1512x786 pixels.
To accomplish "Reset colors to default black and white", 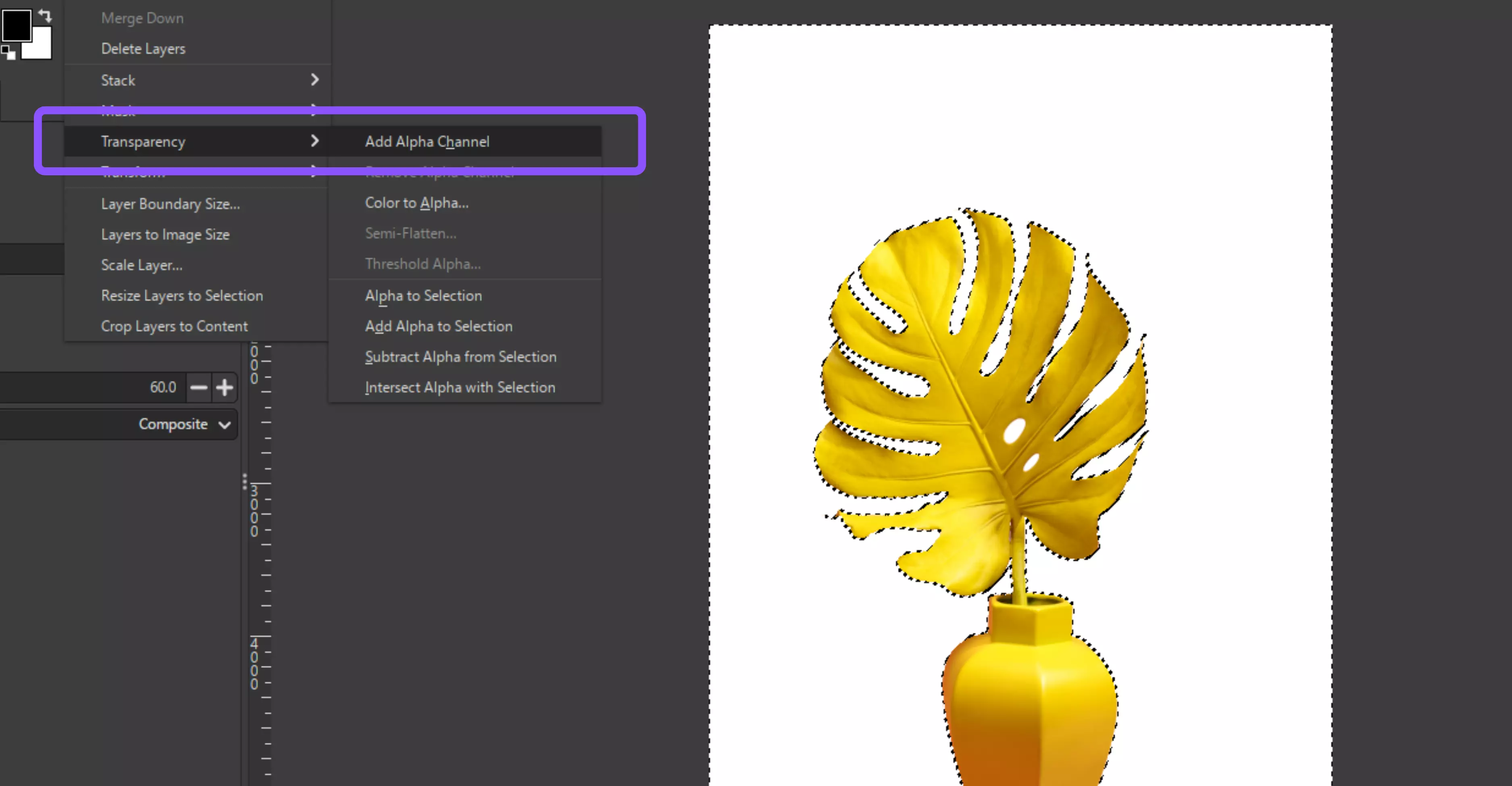I will (x=9, y=53).
